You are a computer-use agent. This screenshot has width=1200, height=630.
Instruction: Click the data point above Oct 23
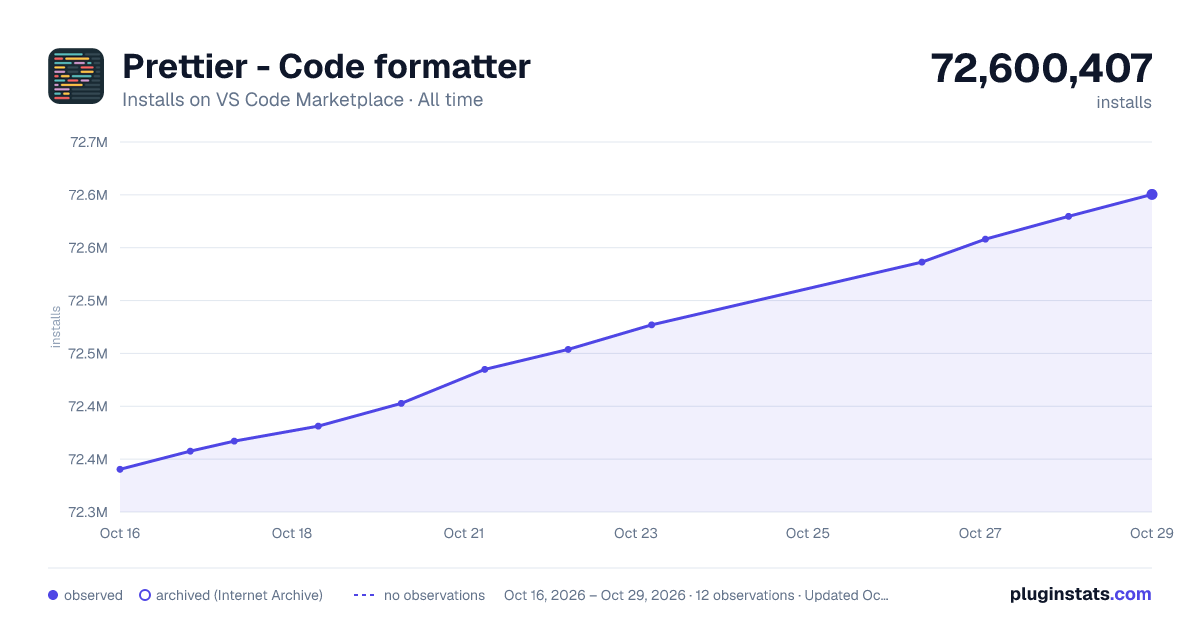[x=651, y=325]
